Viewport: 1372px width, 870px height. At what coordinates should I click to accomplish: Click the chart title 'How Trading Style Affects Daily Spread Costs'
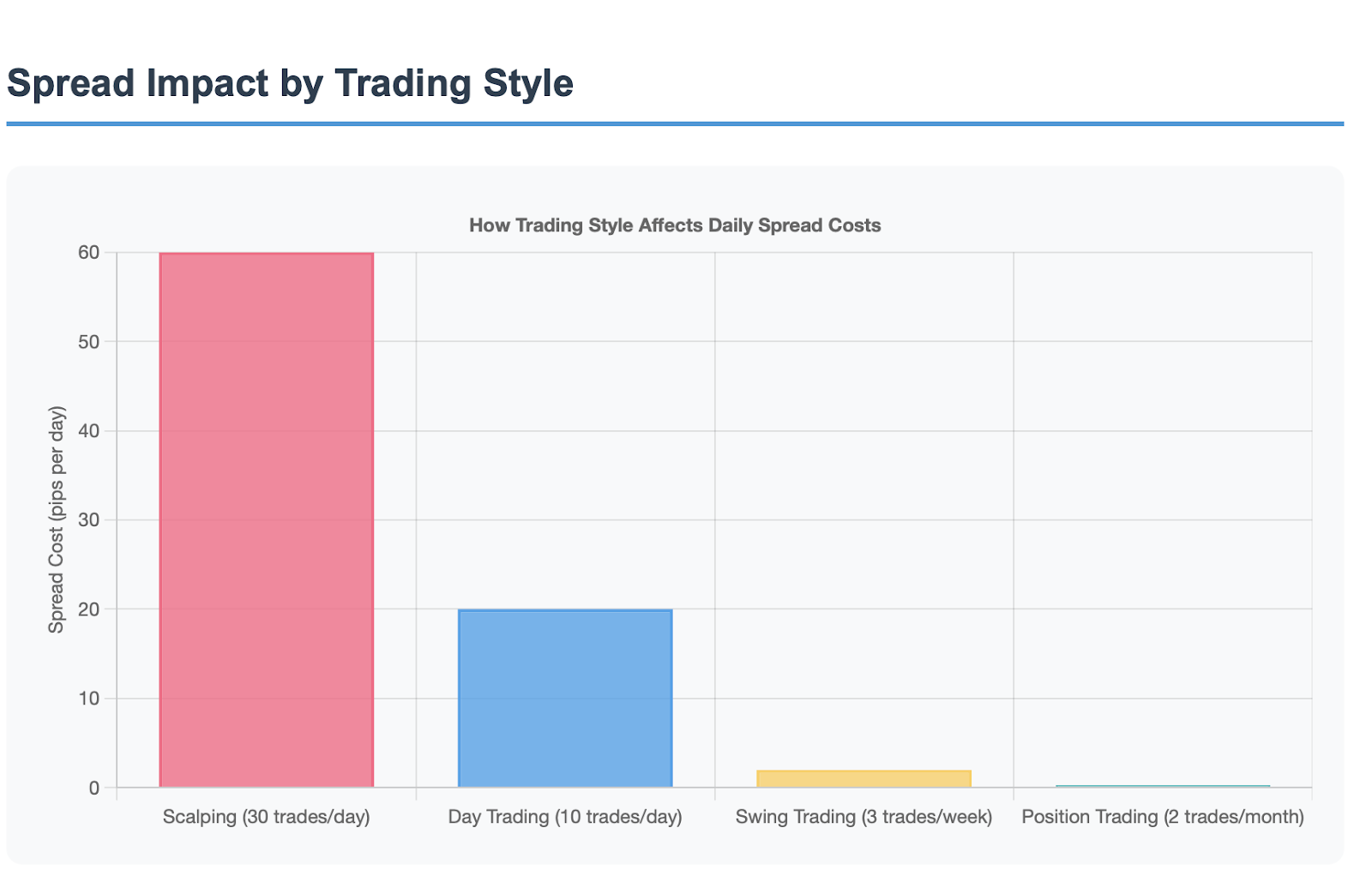(x=675, y=225)
